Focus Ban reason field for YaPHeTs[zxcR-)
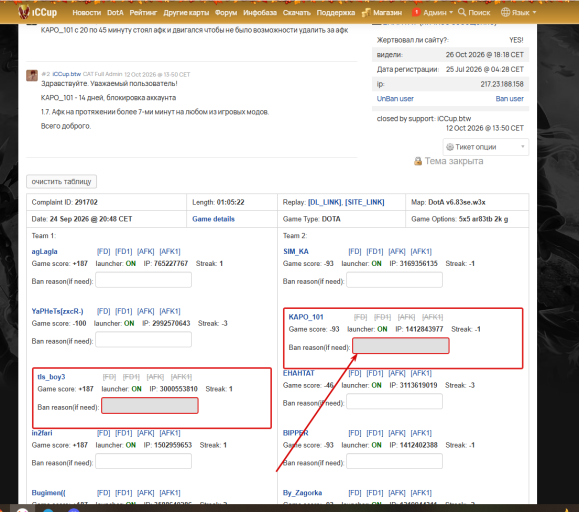579x512 pixels. point(144,340)
